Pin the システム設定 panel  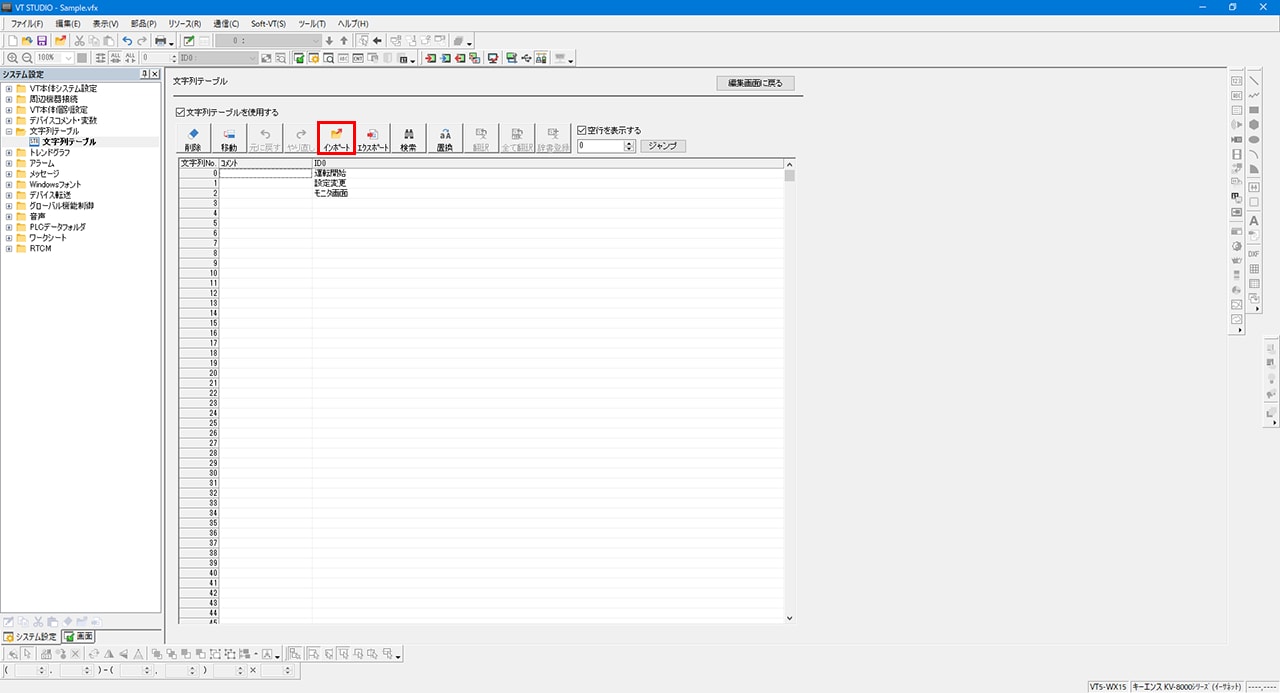[145, 74]
